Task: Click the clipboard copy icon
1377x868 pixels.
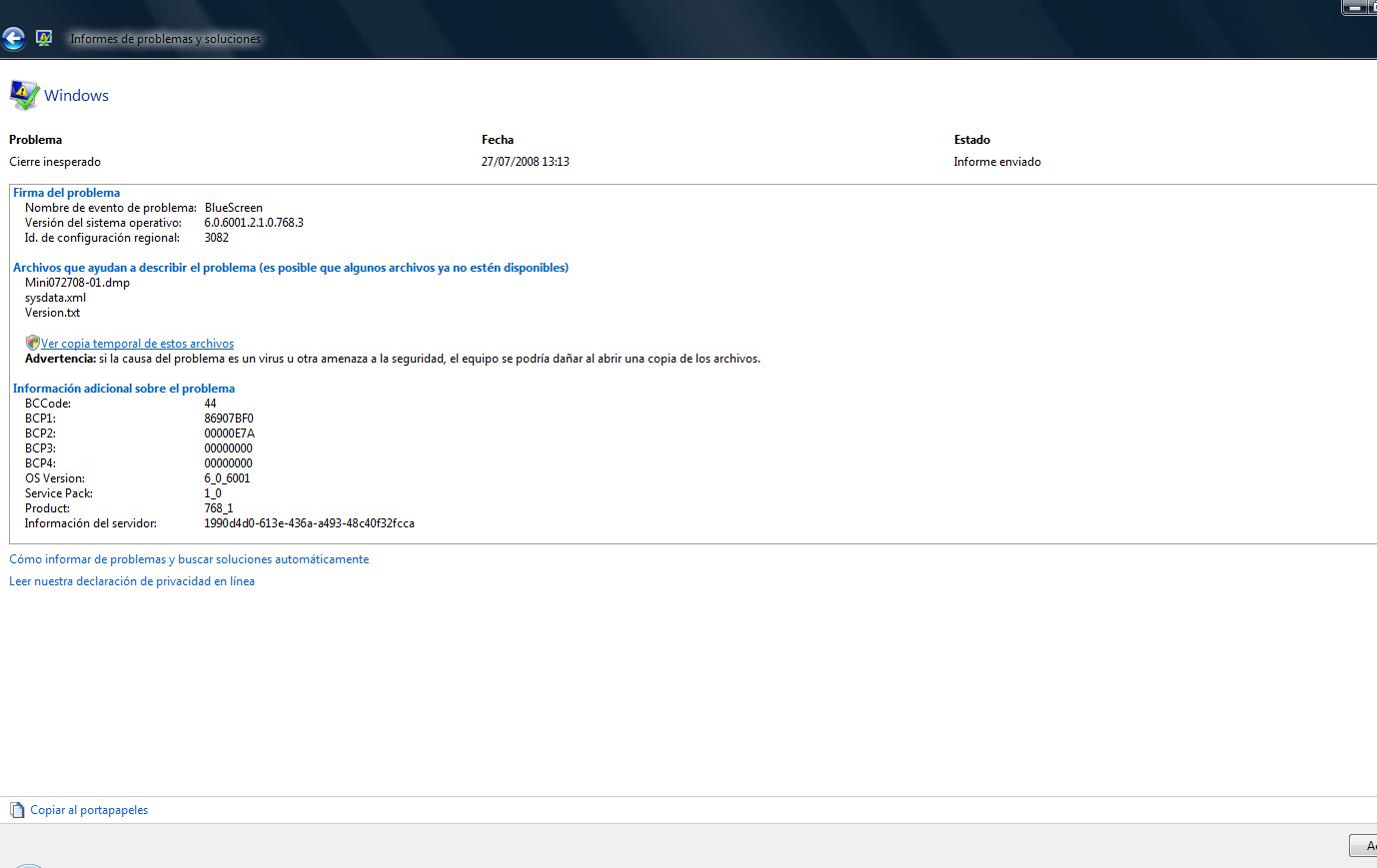Action: coord(17,810)
